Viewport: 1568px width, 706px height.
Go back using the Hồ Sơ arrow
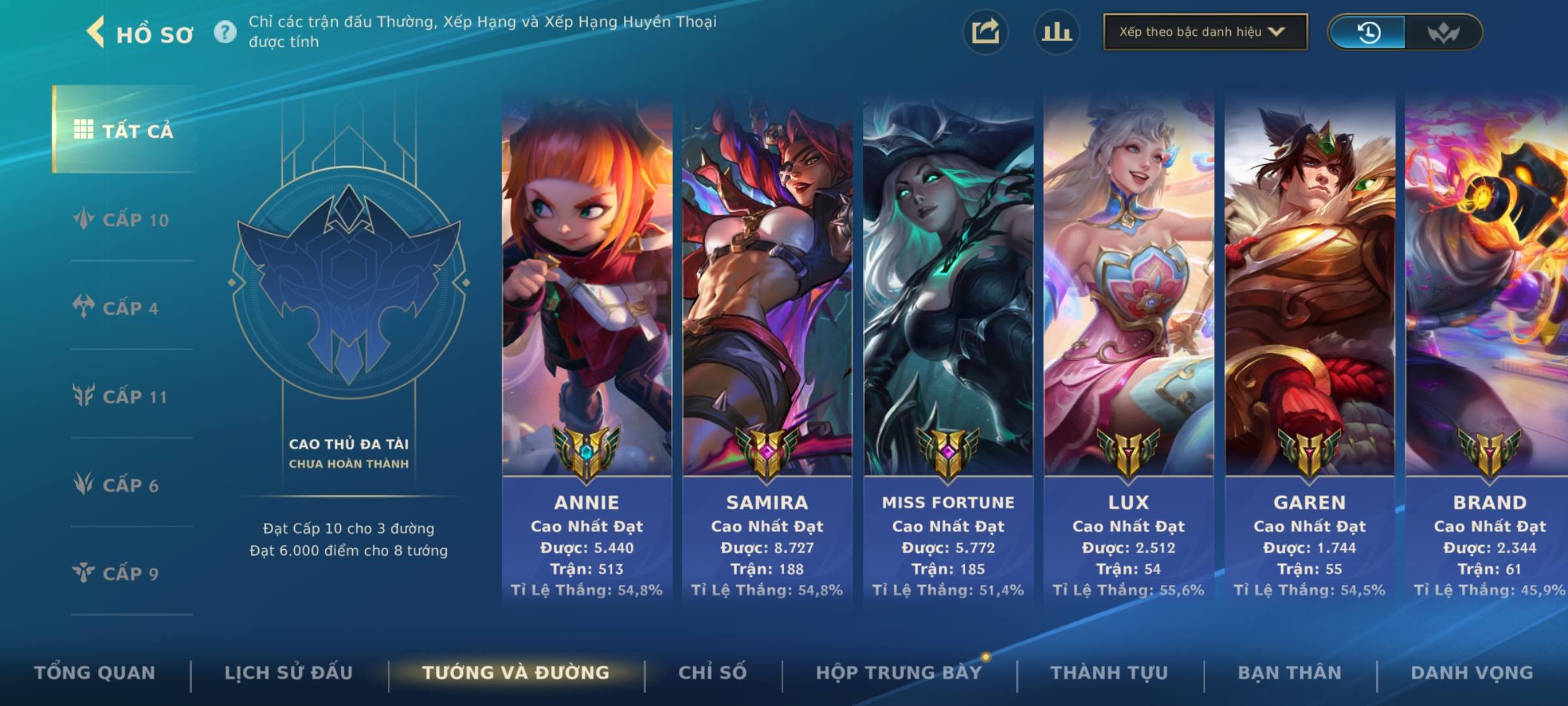click(96, 33)
